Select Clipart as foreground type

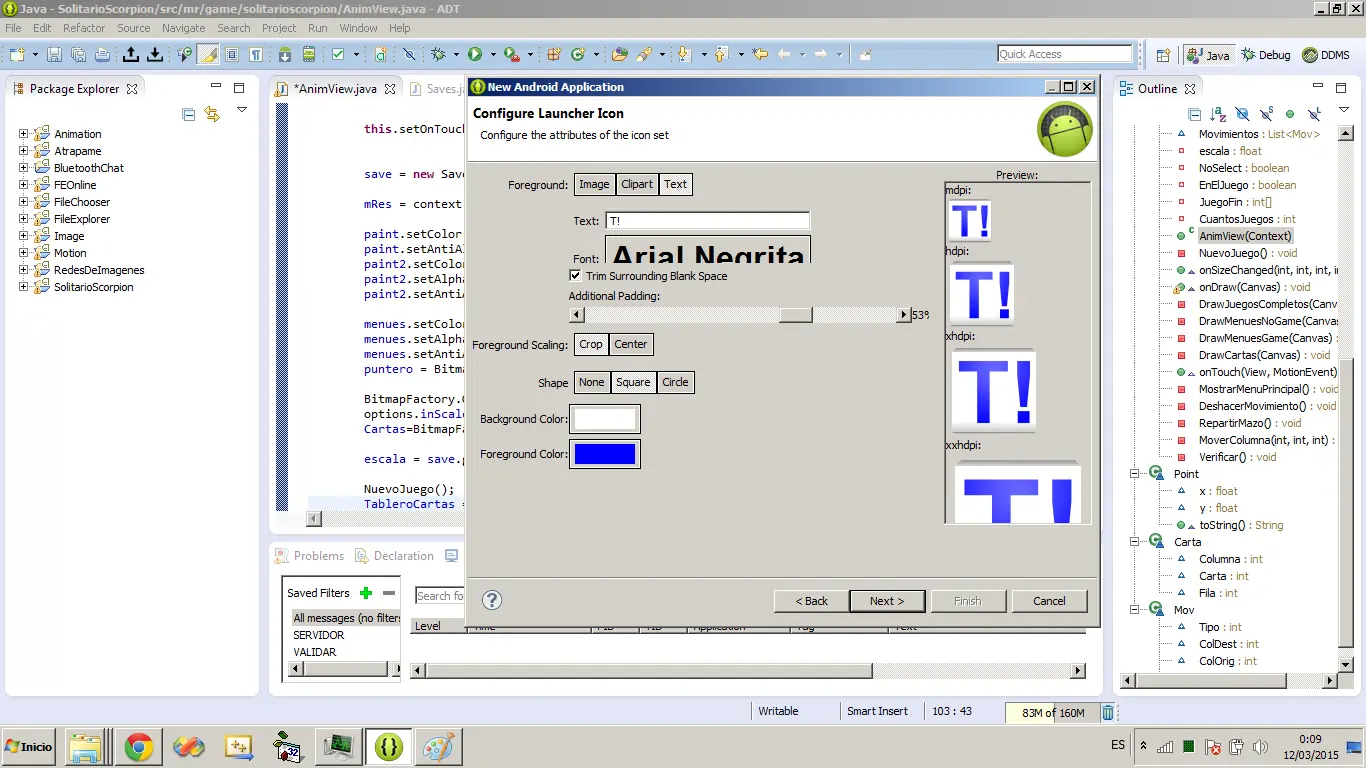pos(637,184)
